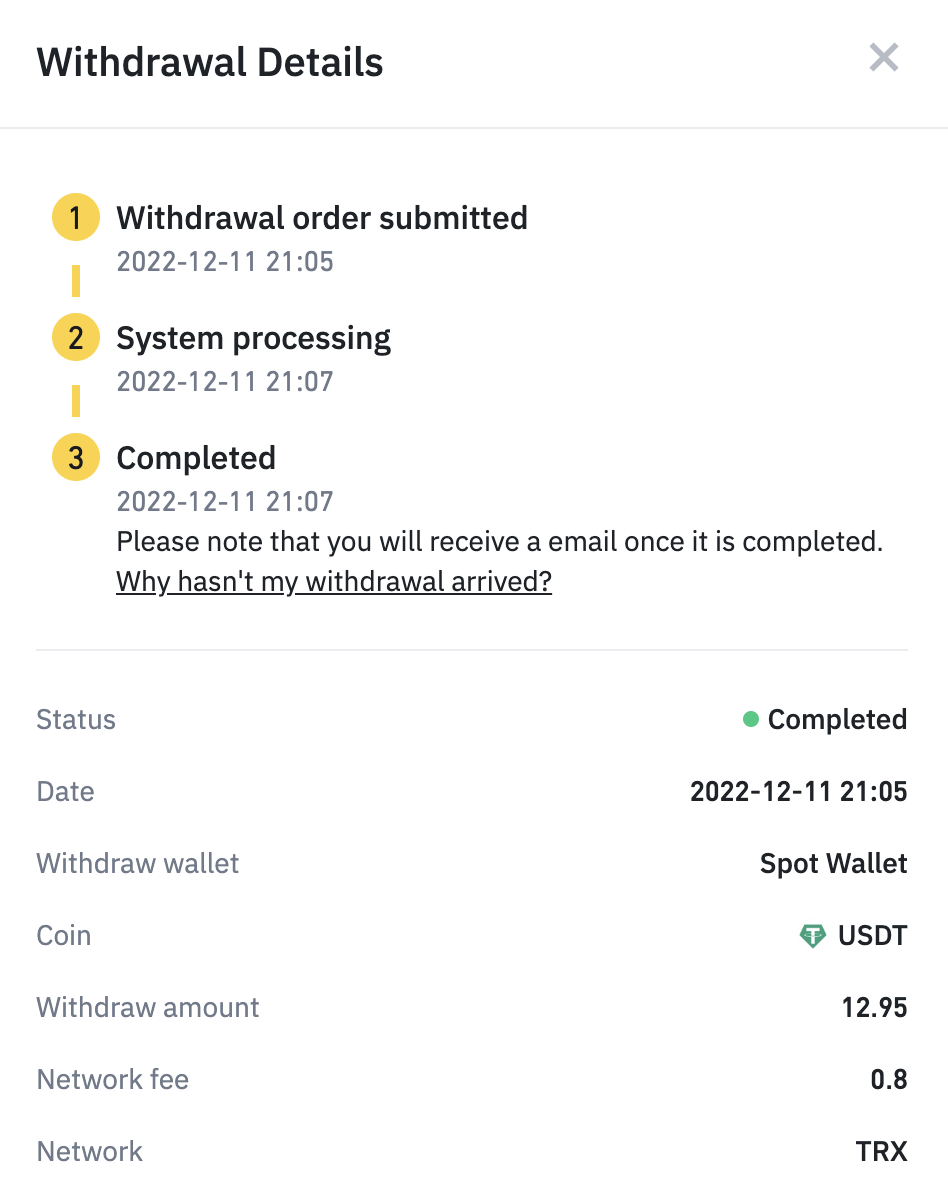
Task: Click the step 3 yellow circle icon
Action: pyautogui.click(x=76, y=458)
